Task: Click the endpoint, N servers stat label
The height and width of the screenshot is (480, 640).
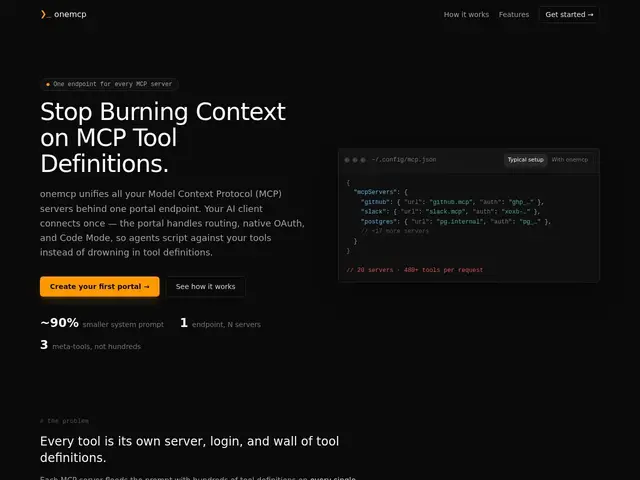Action: tap(226, 324)
